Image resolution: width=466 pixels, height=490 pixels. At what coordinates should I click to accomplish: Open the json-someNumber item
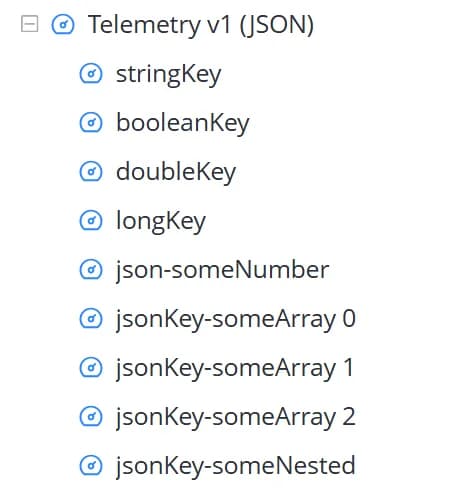223,271
